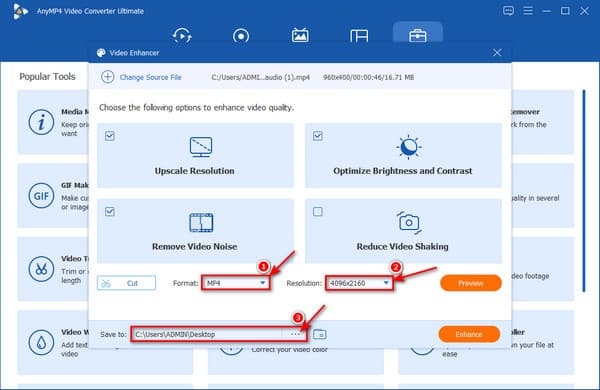600x390 pixels.
Task: Click the Media Metadata info icon
Action: coord(41,122)
